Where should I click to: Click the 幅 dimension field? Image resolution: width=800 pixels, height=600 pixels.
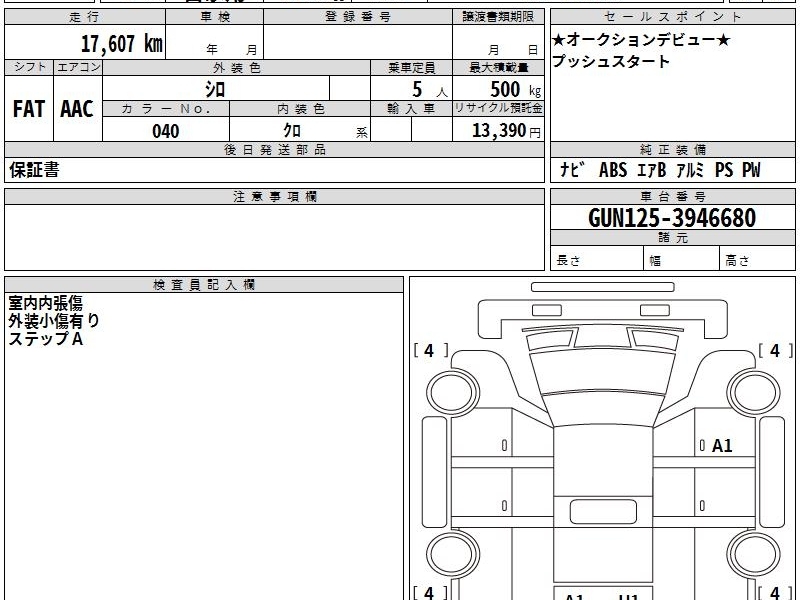click(x=682, y=258)
